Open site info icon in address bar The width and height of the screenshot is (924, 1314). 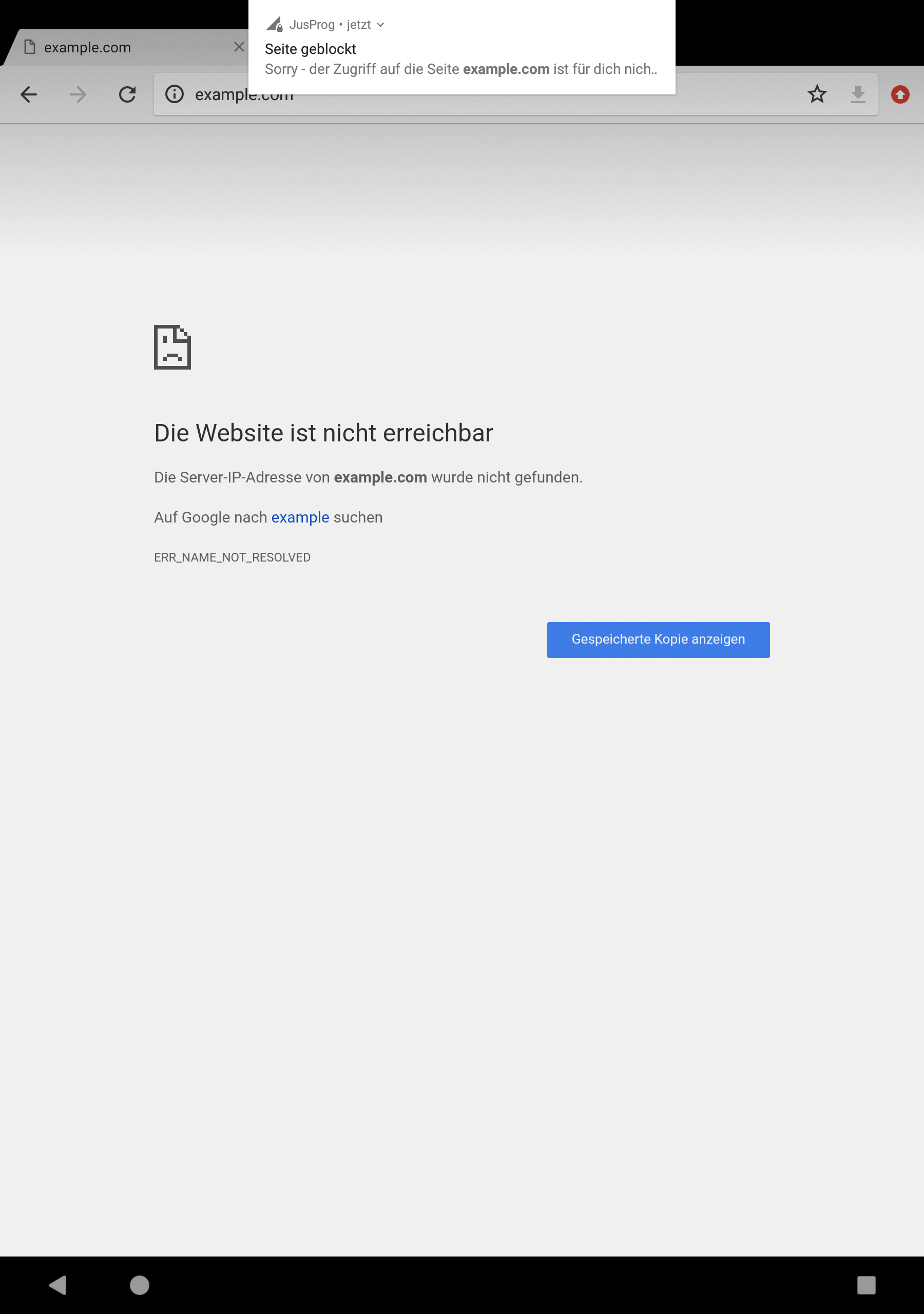175,94
